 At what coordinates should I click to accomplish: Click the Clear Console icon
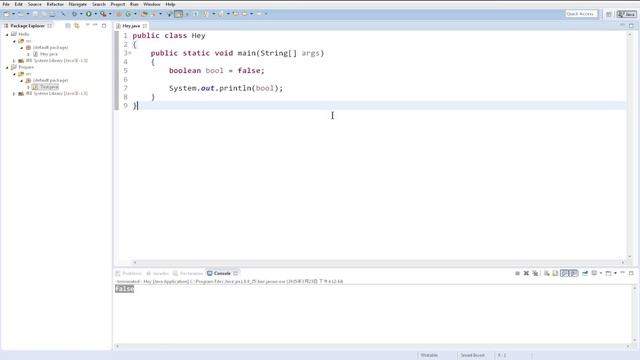tap(546, 273)
